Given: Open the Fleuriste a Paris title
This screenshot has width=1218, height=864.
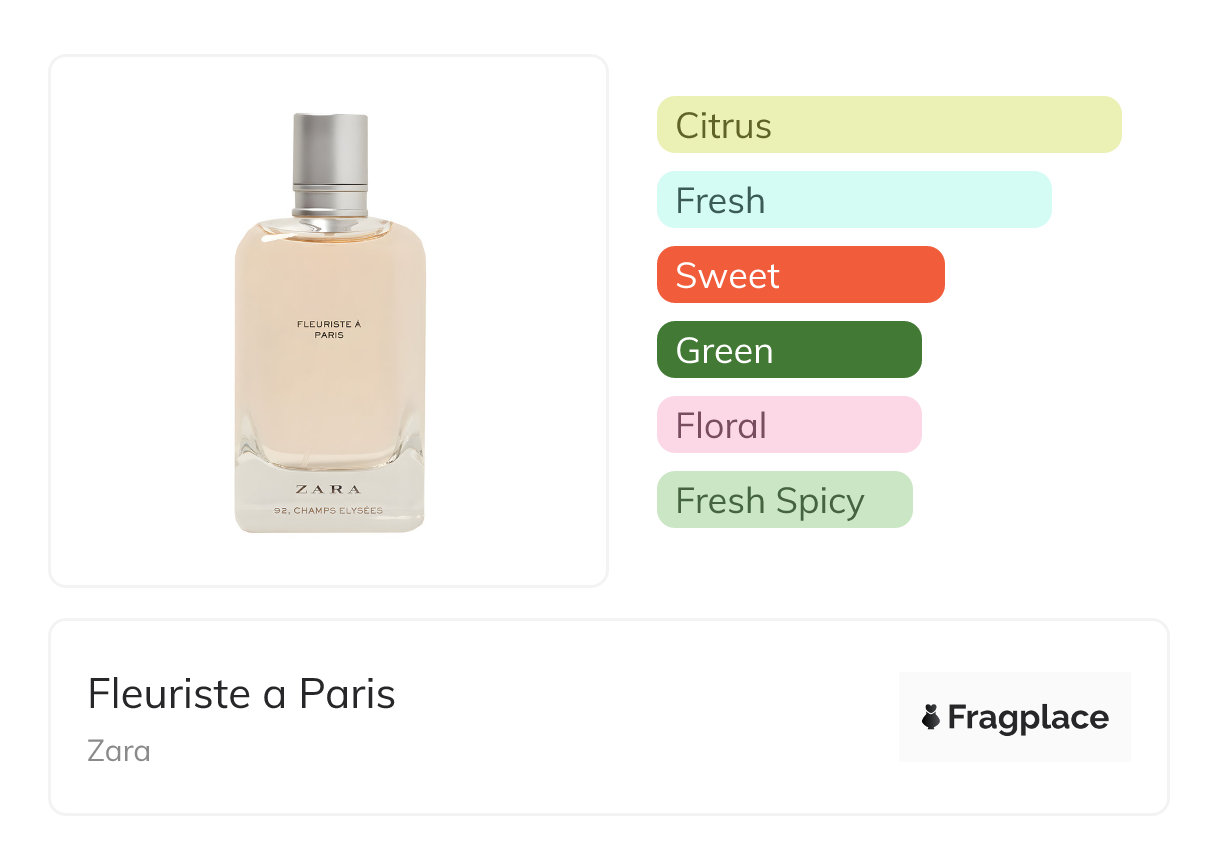Looking at the screenshot, I should tap(241, 693).
